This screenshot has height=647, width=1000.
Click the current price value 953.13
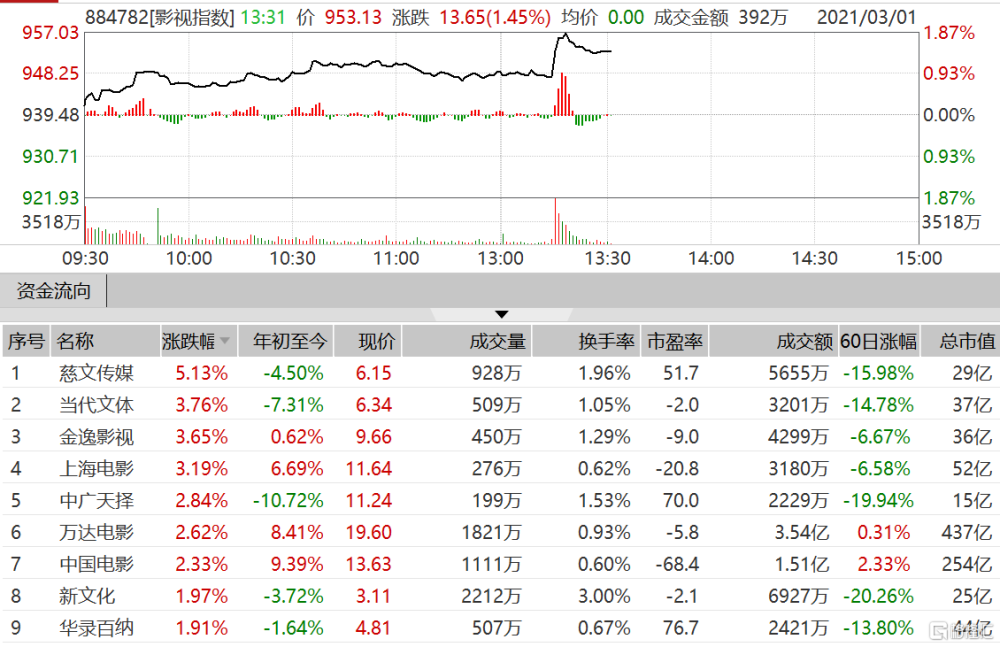click(353, 17)
